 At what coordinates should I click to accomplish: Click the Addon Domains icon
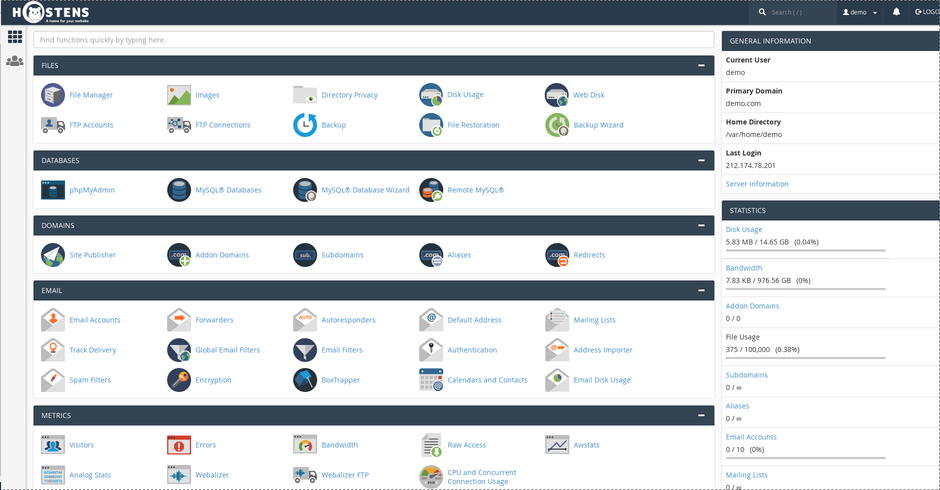pyautogui.click(x=179, y=255)
